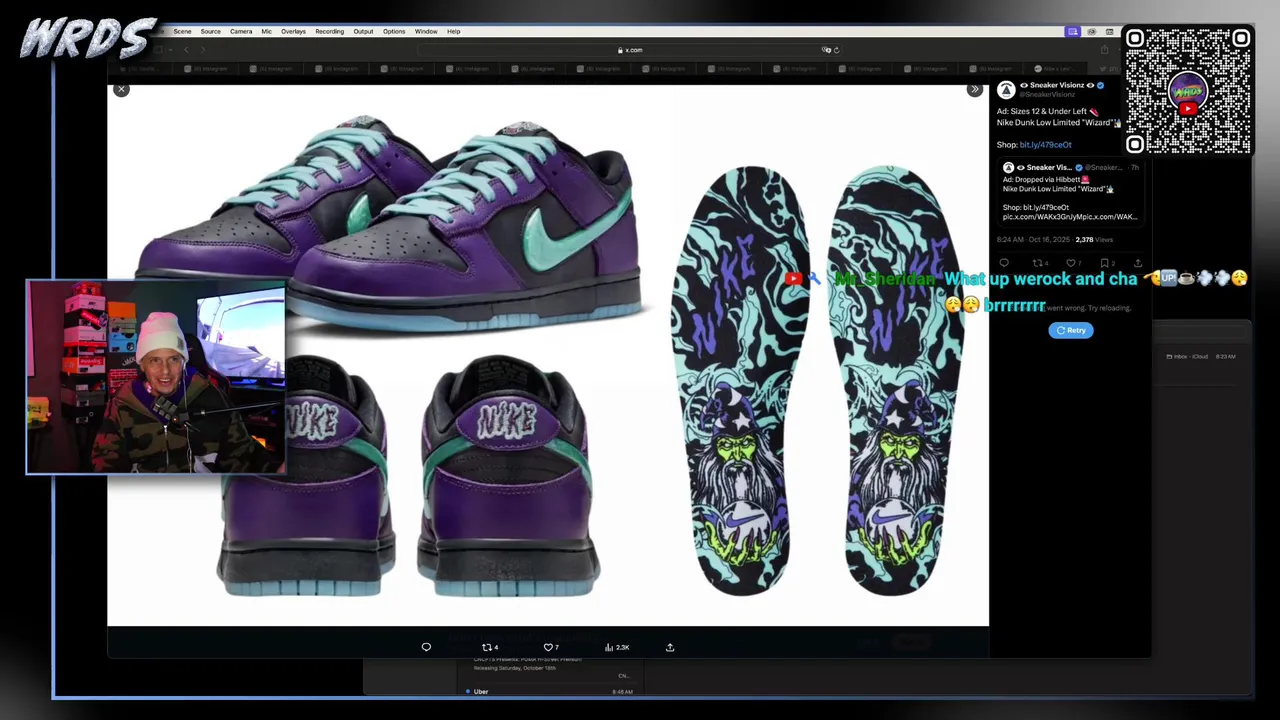Open the quoted tweet about Hibbett drop
Image resolution: width=1280 pixels, height=720 pixels.
click(1070, 192)
